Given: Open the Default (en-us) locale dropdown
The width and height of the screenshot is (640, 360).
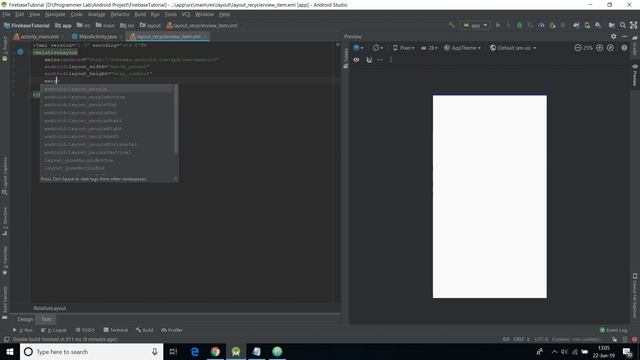Looking at the screenshot, I should [x=513, y=48].
